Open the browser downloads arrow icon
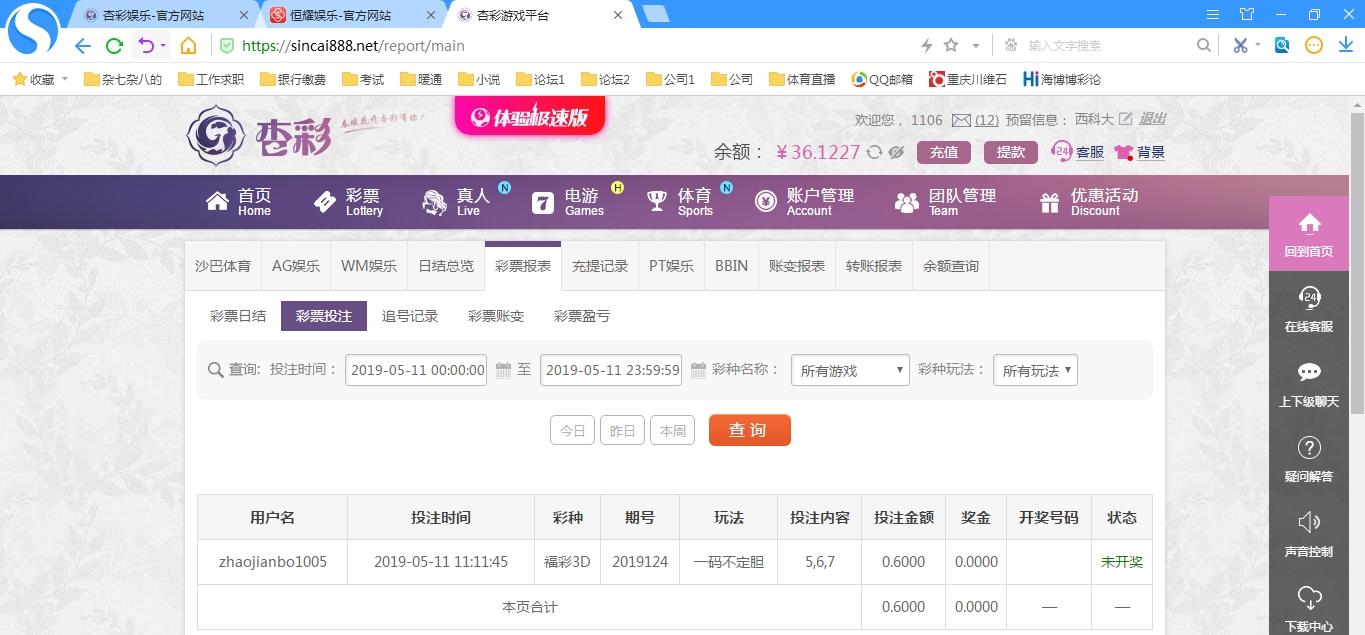This screenshot has width=1365, height=635. click(x=1345, y=45)
